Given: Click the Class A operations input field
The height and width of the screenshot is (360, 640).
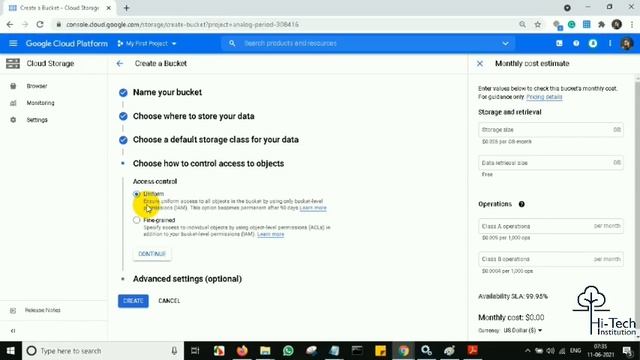Looking at the screenshot, I should click(551, 226).
